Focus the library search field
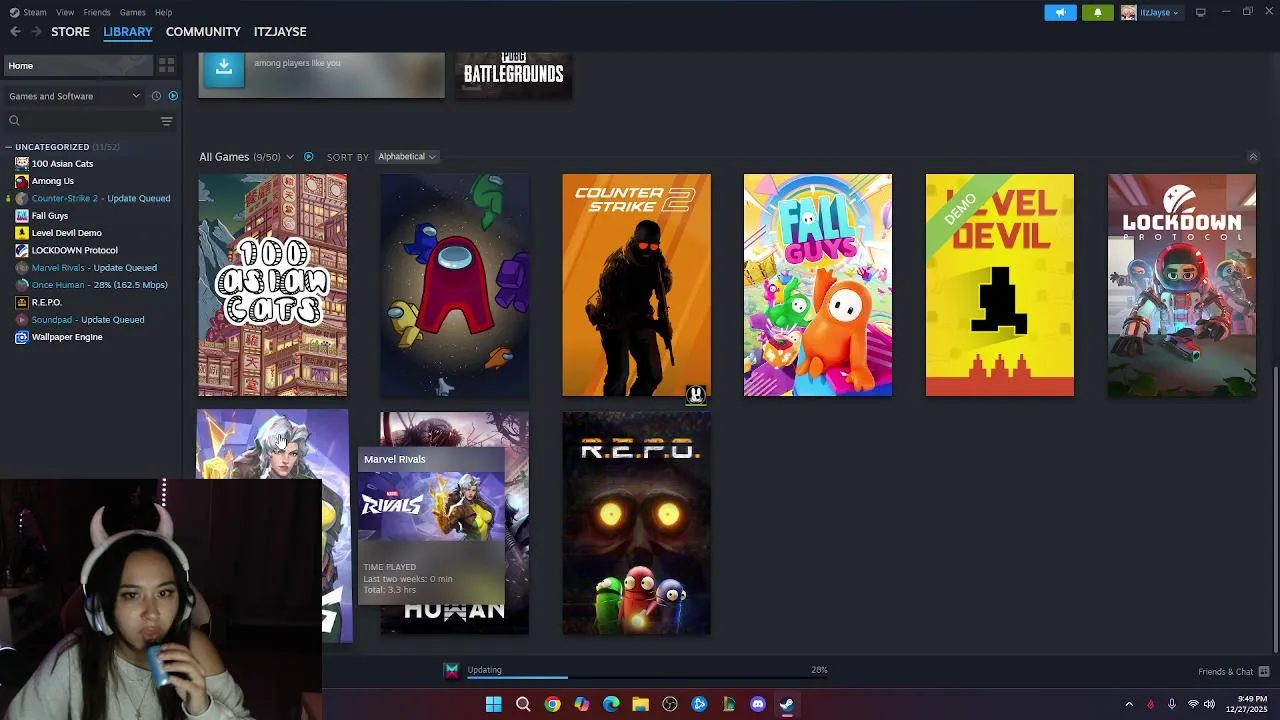The height and width of the screenshot is (720, 1280). coord(80,121)
